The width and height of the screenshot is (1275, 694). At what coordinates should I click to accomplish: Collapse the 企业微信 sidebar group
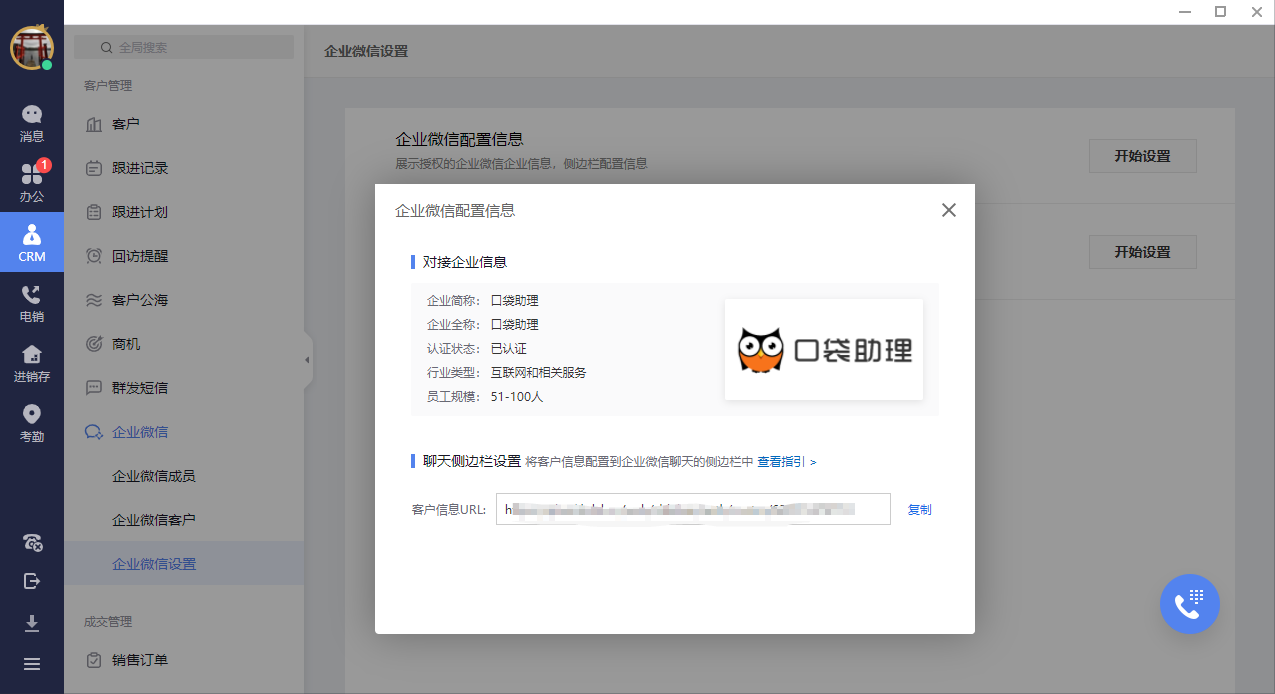tap(184, 432)
